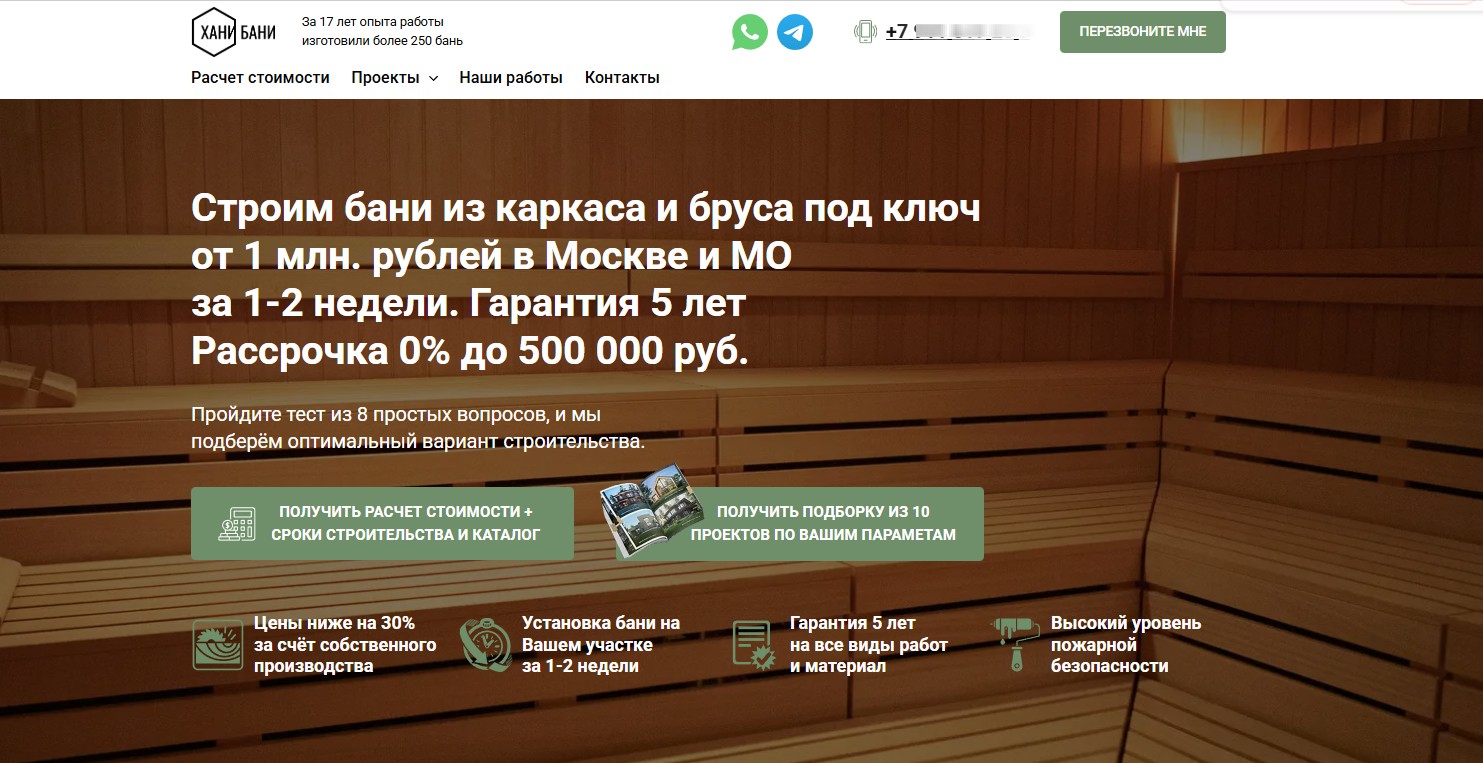Click the +7 phone number link
The height and width of the screenshot is (763, 1483).
tap(957, 32)
